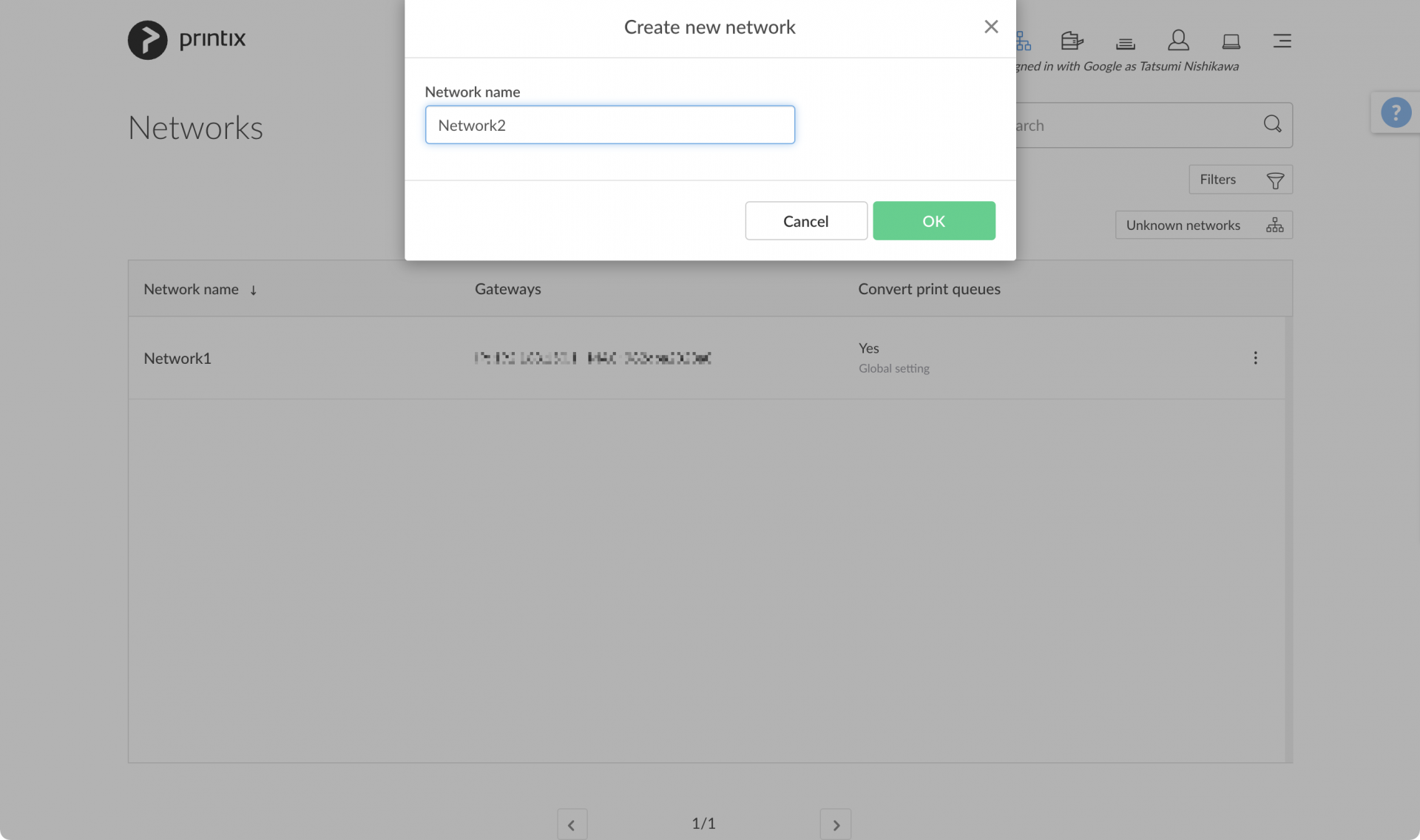The width and height of the screenshot is (1420, 840).
Task: Toggle Network name column sort arrow
Action: tap(252, 290)
